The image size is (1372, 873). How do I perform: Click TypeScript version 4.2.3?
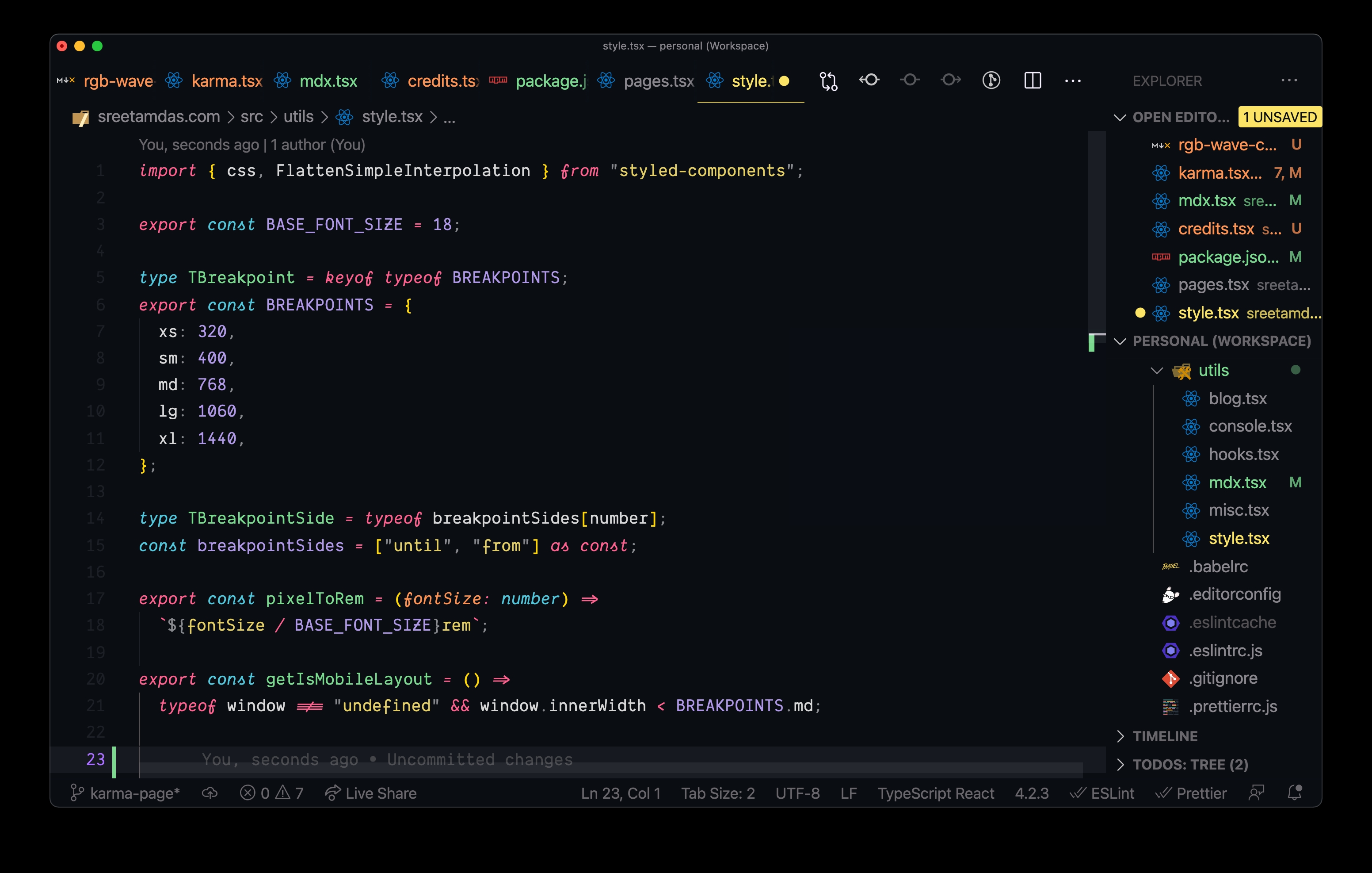pyautogui.click(x=1031, y=793)
